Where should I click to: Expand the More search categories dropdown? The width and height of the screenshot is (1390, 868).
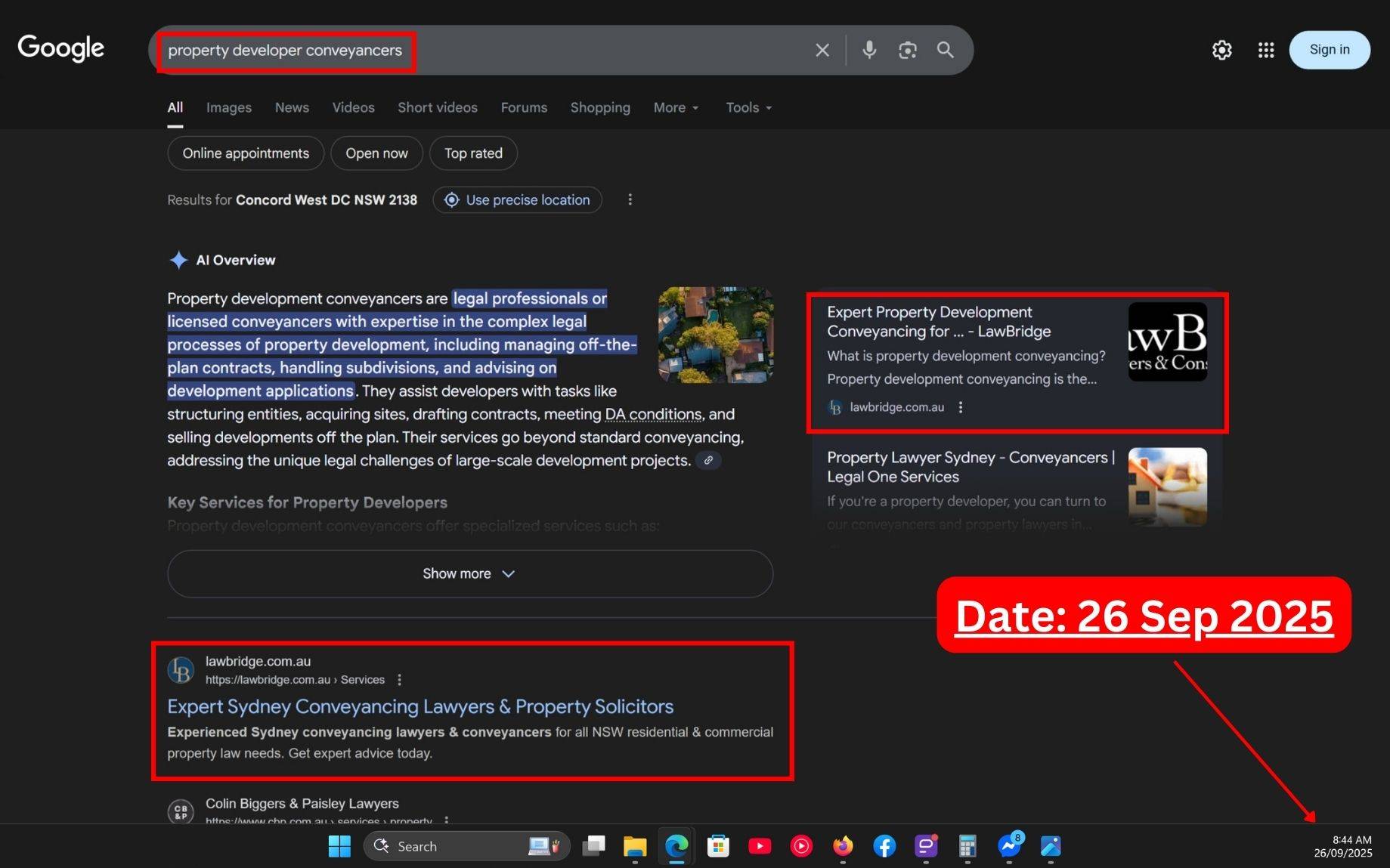(676, 108)
